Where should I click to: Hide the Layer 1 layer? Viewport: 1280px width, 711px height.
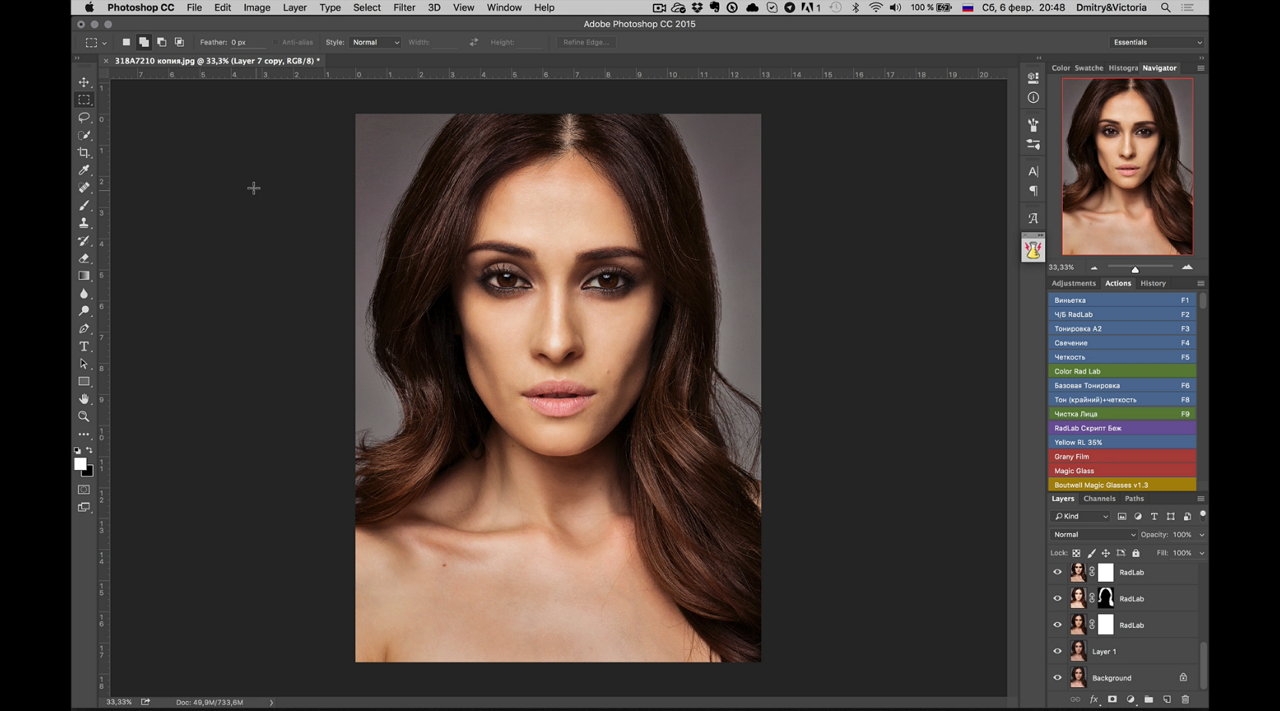point(1057,651)
